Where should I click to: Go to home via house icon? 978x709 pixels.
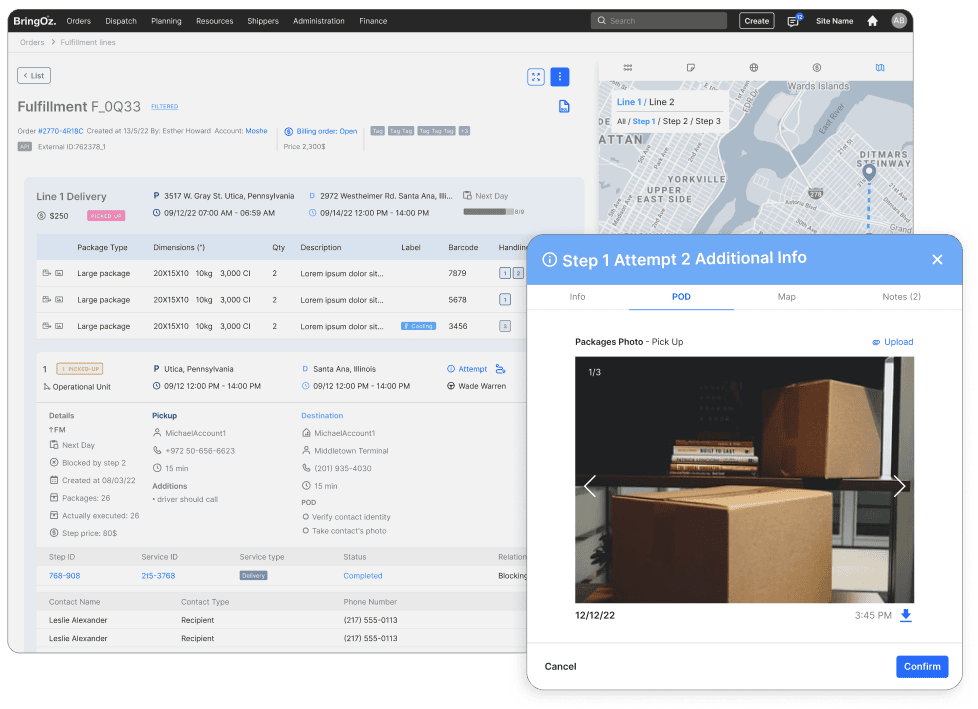pyautogui.click(x=873, y=21)
